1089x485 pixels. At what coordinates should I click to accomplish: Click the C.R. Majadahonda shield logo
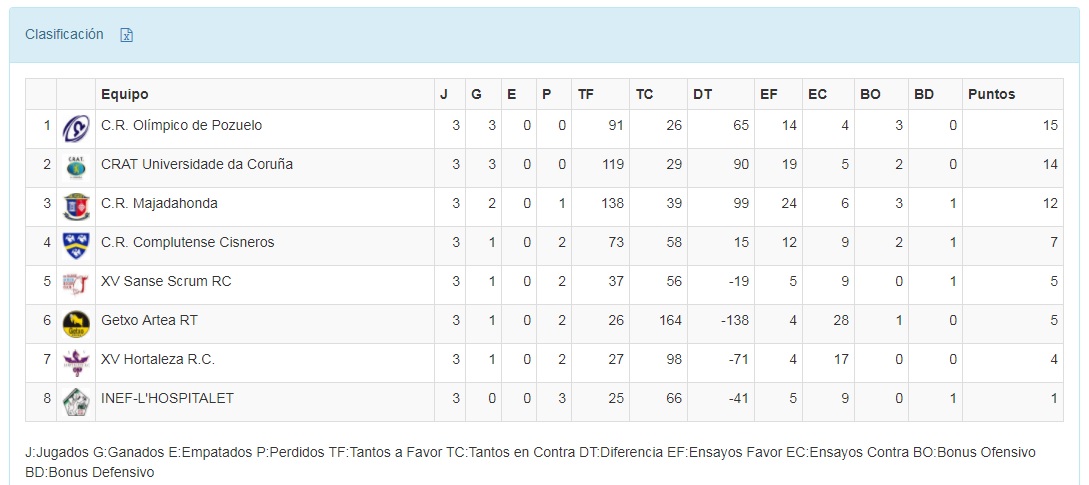click(x=76, y=206)
